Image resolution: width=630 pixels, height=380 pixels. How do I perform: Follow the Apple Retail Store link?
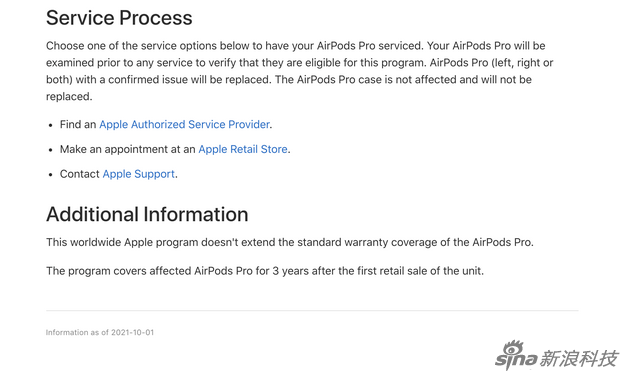pos(243,149)
